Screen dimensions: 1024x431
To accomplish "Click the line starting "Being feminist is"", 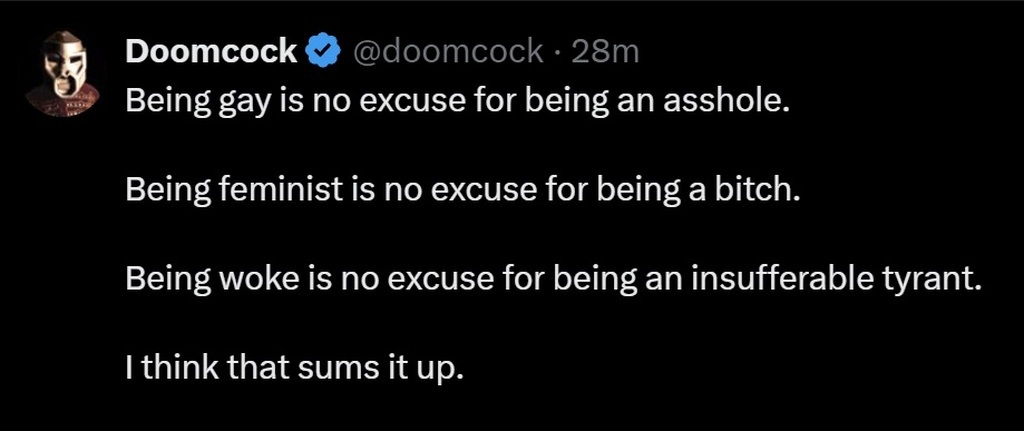I will pyautogui.click(x=463, y=191).
